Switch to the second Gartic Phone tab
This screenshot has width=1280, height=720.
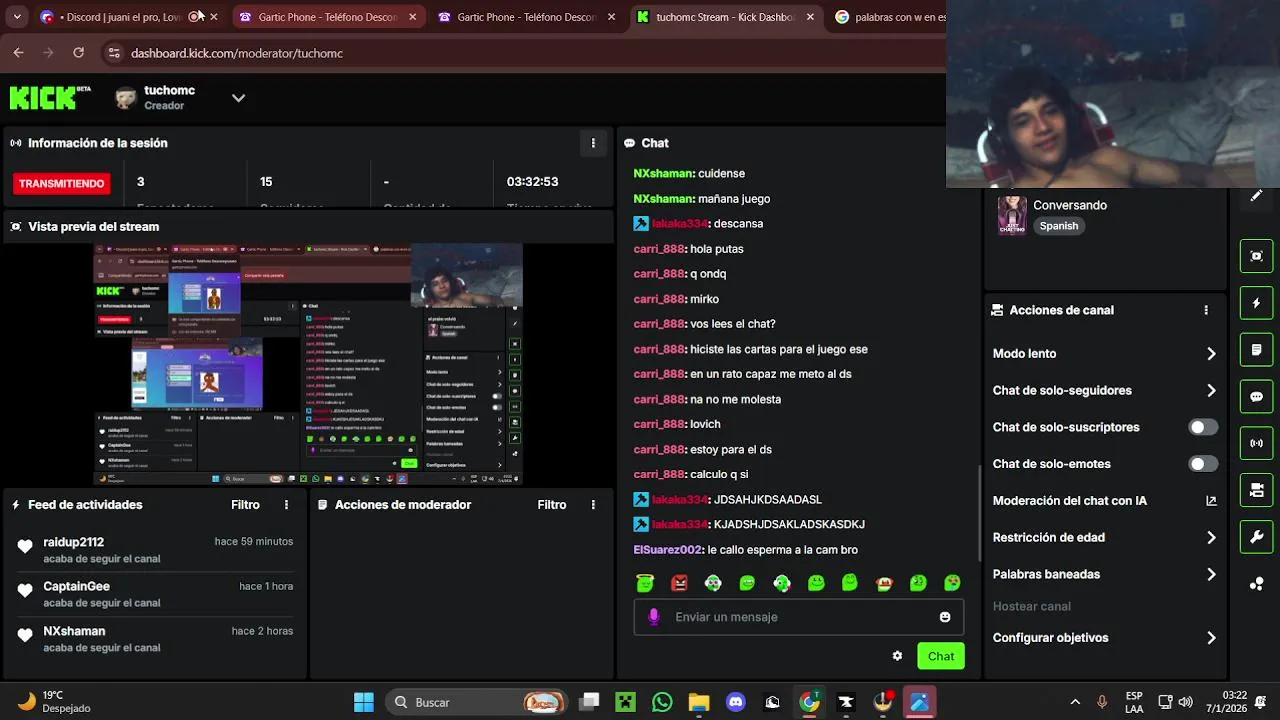[x=527, y=17]
